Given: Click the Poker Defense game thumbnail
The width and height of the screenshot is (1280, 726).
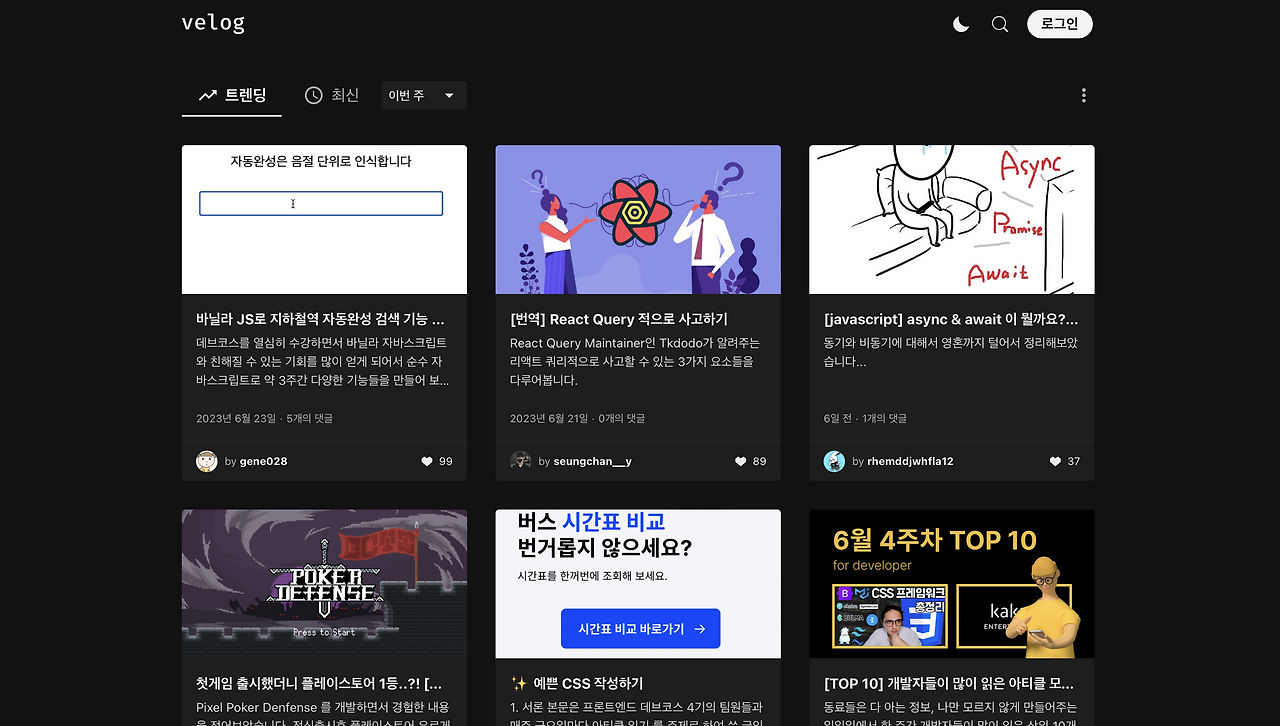Looking at the screenshot, I should coord(324,584).
